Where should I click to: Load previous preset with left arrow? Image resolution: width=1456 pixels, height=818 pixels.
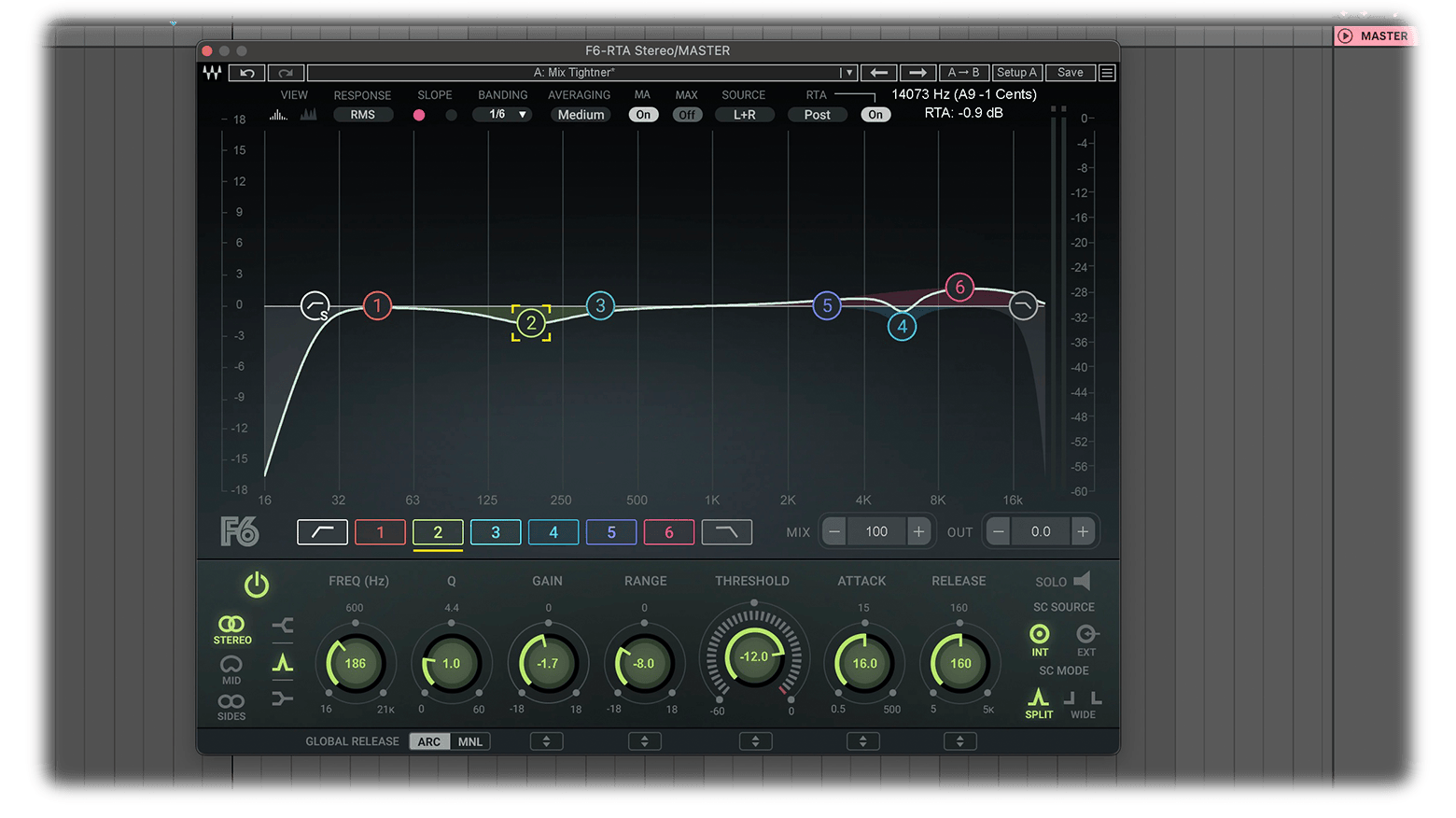879,73
